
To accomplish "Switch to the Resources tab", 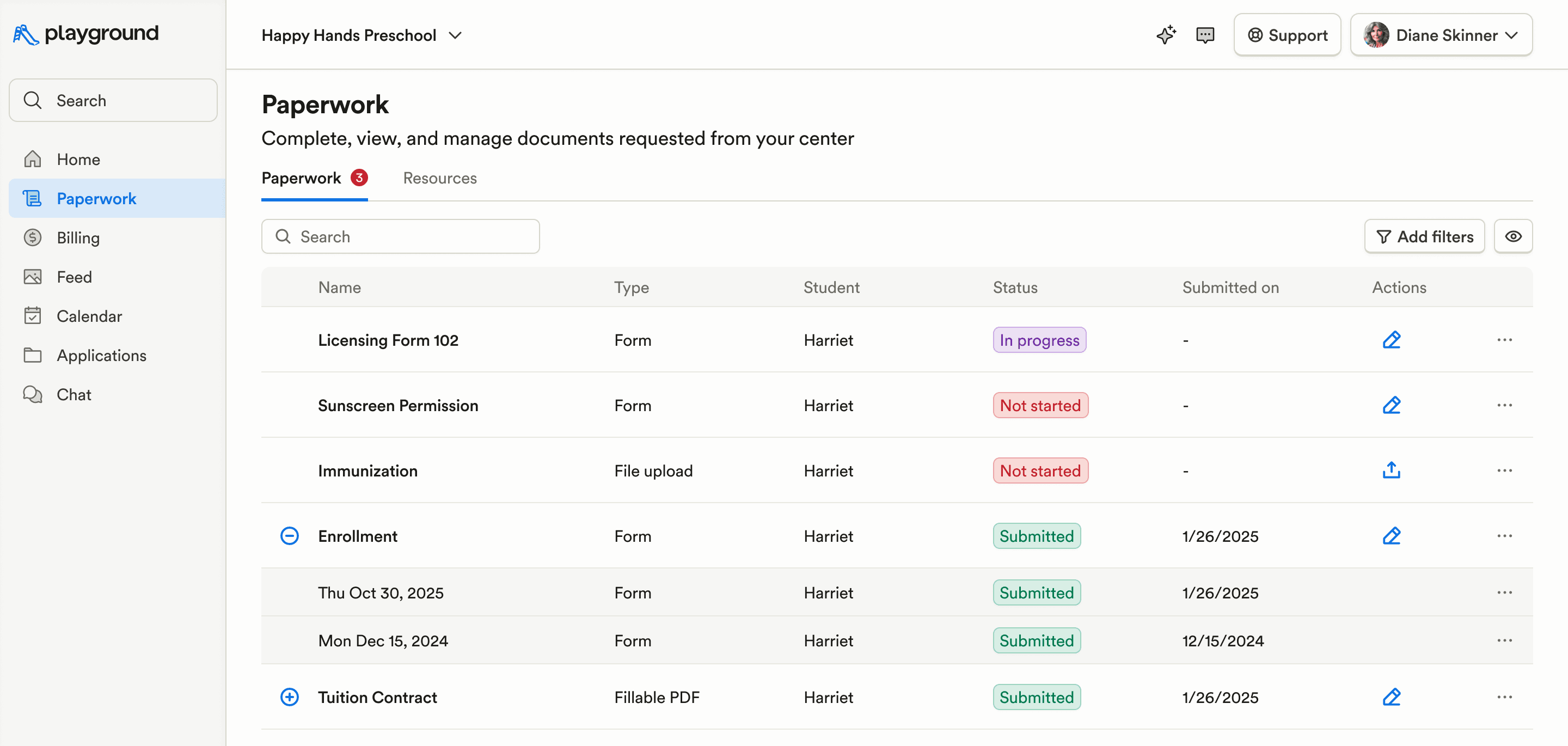I will pos(439,178).
